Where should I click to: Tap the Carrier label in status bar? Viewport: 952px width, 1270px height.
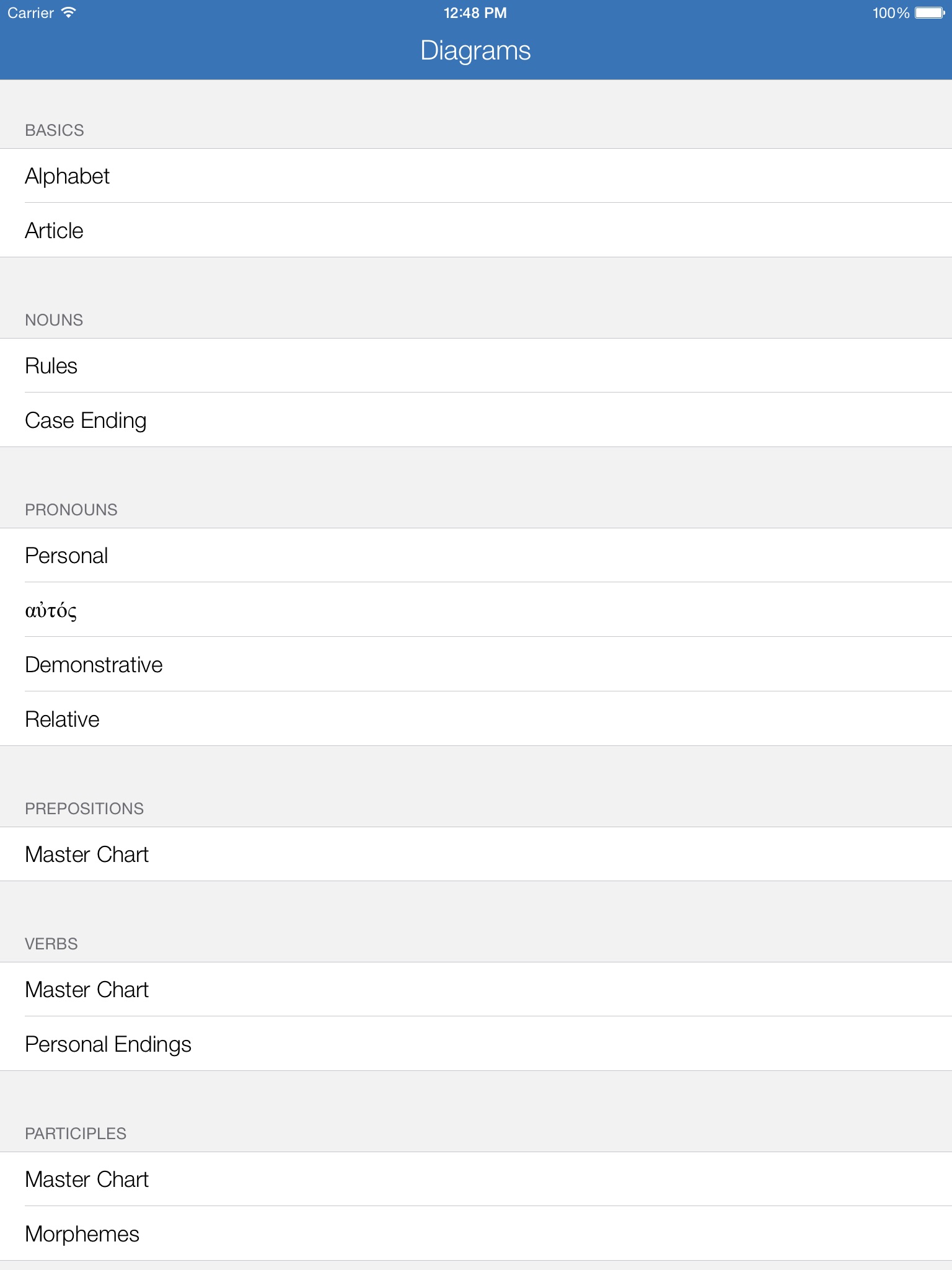tap(30, 13)
